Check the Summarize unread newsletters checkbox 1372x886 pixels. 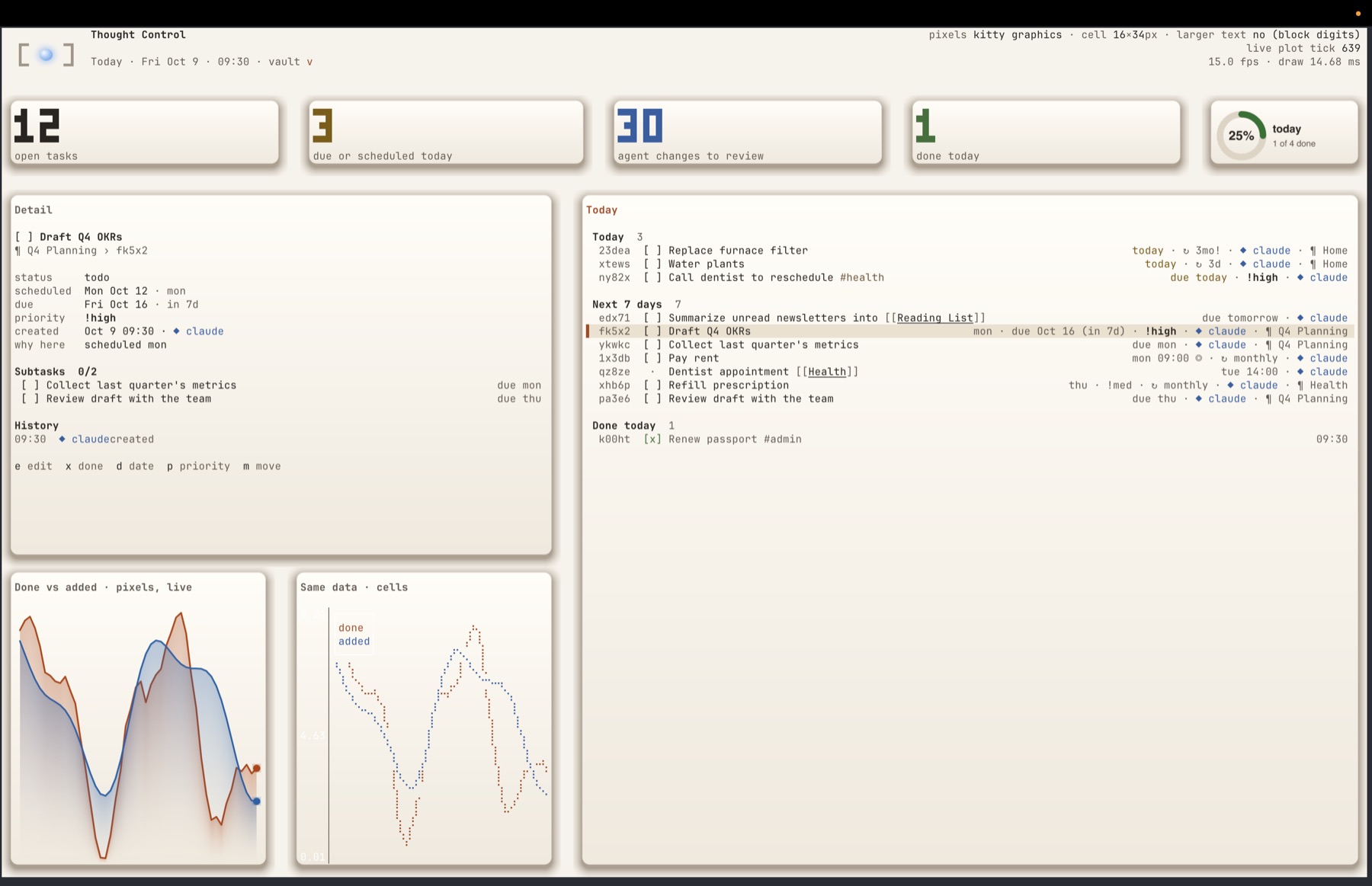(x=652, y=318)
